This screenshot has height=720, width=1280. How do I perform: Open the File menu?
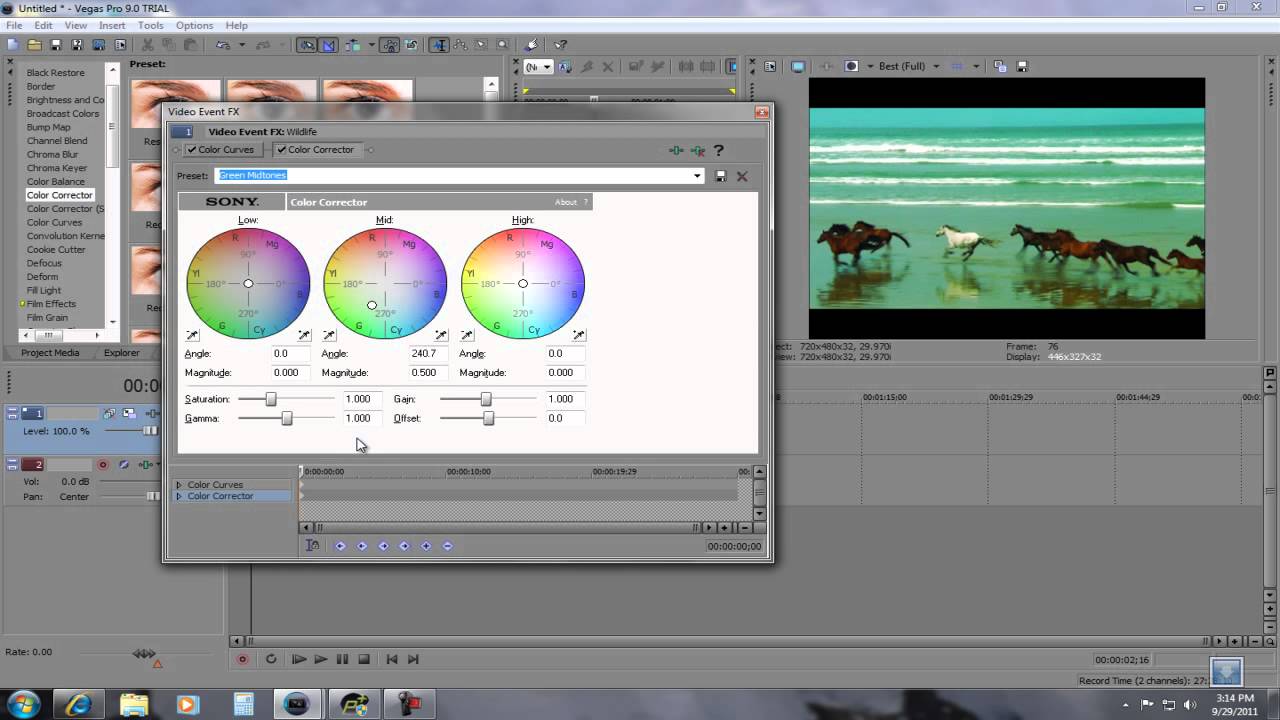[x=14, y=25]
